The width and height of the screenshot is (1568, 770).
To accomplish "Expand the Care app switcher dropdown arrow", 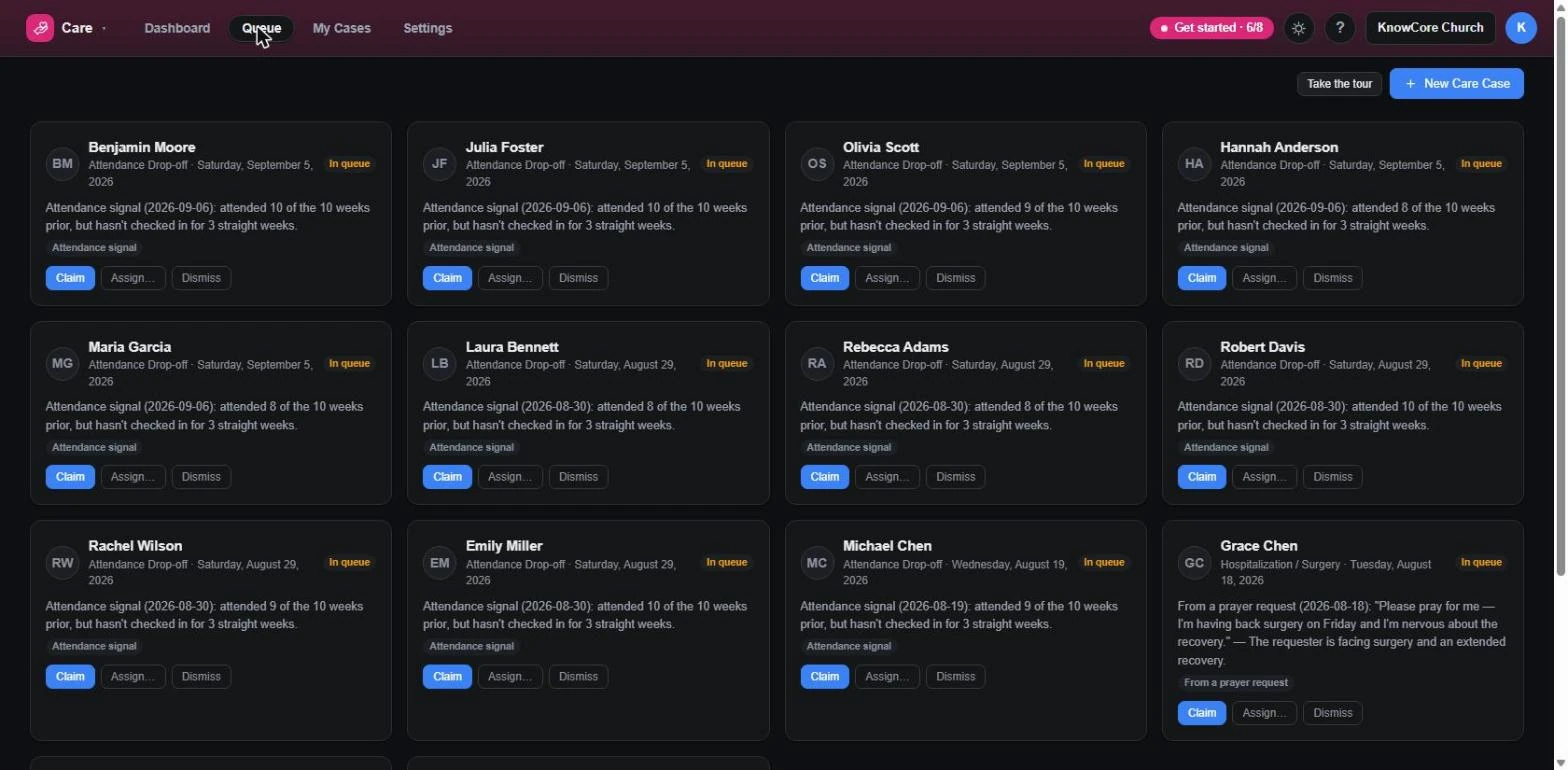I will tap(104, 29).
